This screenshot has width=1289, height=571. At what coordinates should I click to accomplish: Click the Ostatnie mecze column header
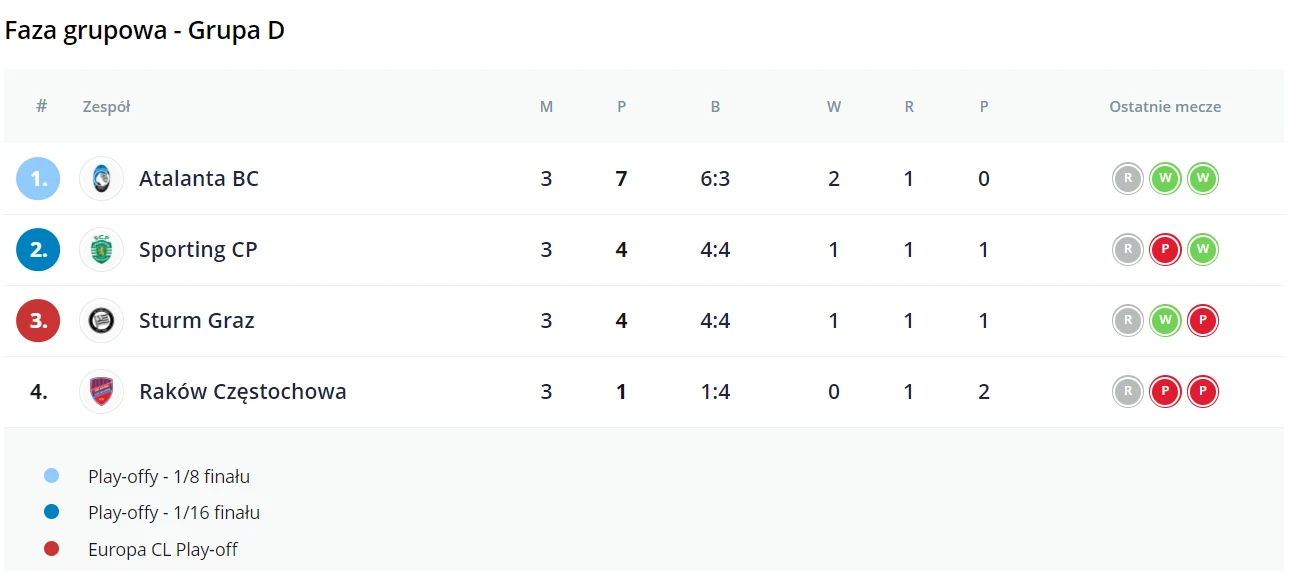point(1165,107)
